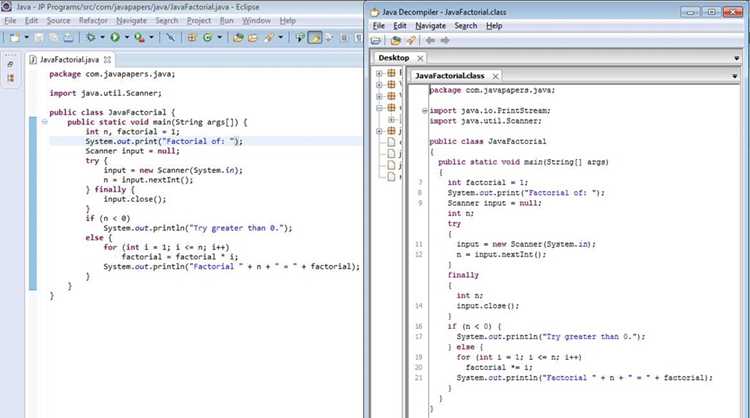Click the Open File icon in Java Decompiler

[x=376, y=41]
